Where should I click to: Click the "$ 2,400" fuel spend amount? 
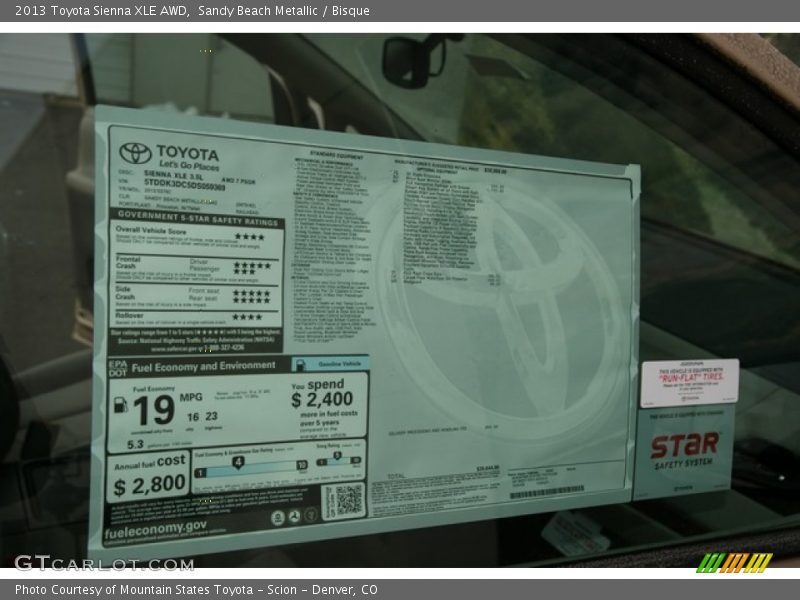point(322,399)
